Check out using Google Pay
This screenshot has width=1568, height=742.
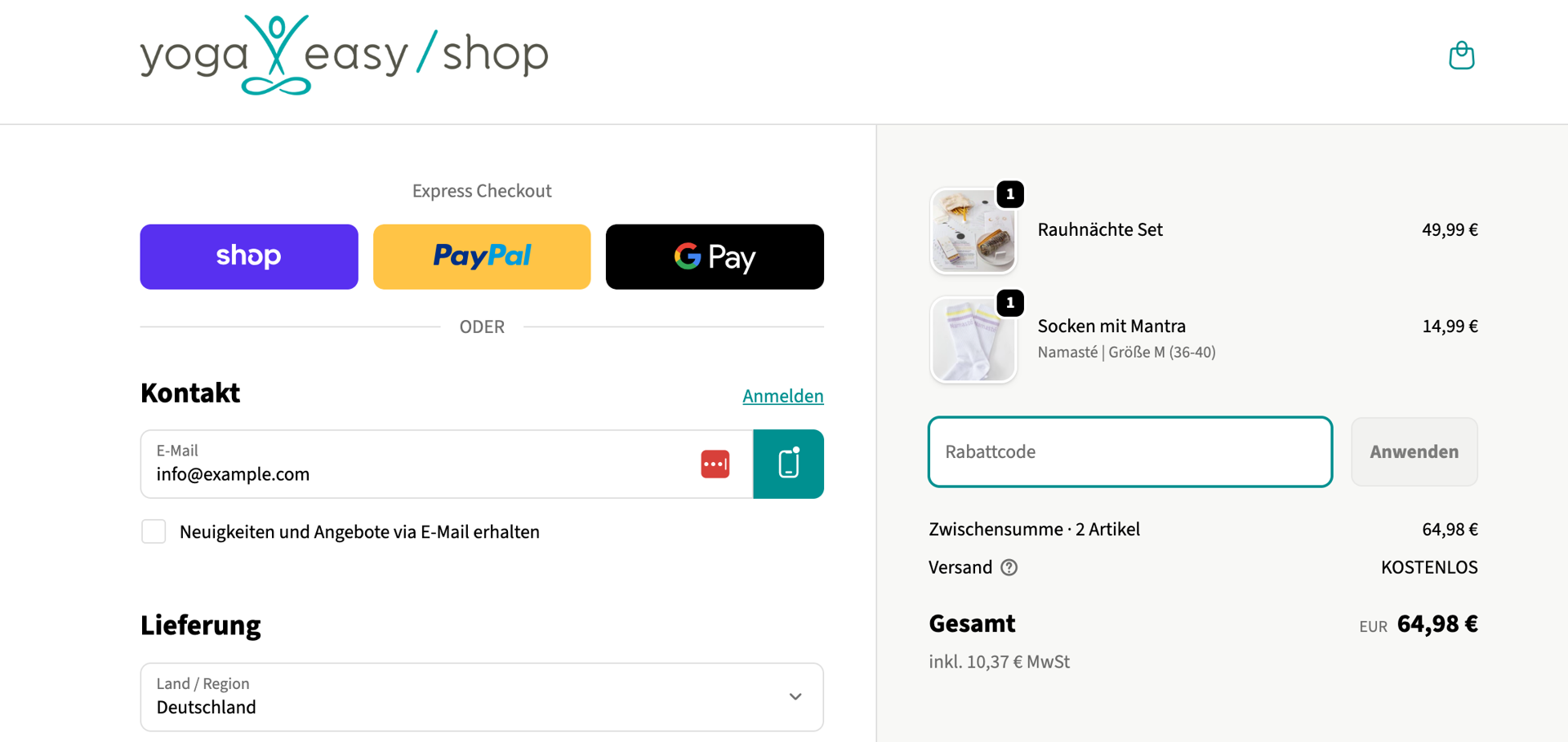pyautogui.click(x=715, y=256)
